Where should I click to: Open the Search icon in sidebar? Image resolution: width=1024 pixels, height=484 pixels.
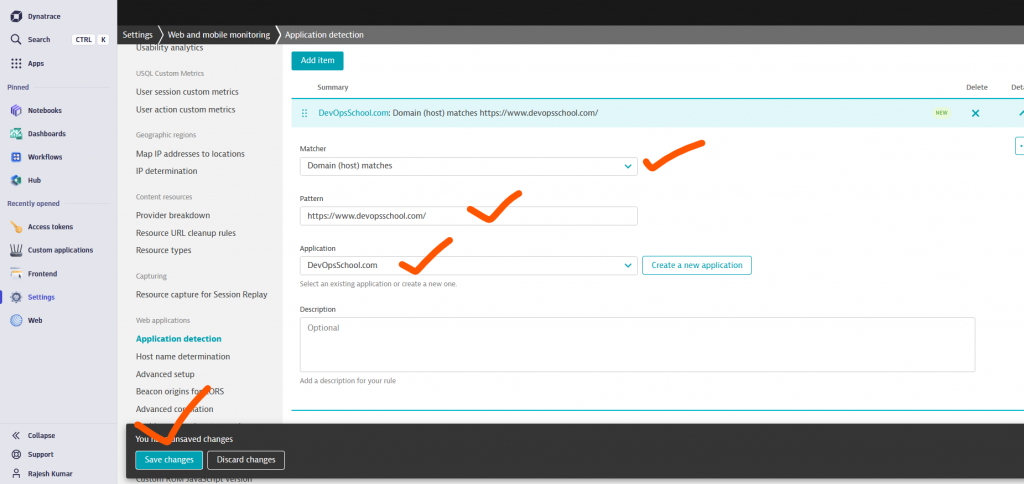(x=16, y=40)
